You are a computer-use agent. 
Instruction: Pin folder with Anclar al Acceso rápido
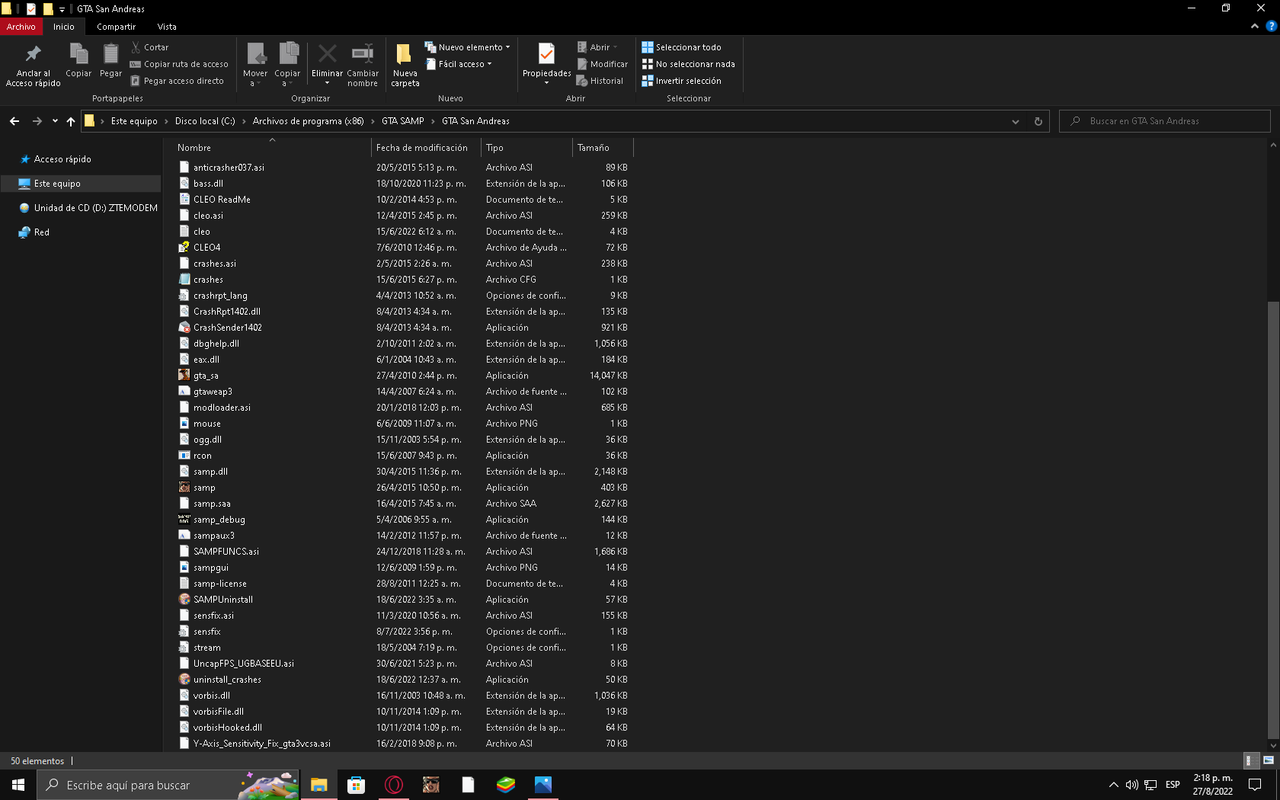click(33, 66)
